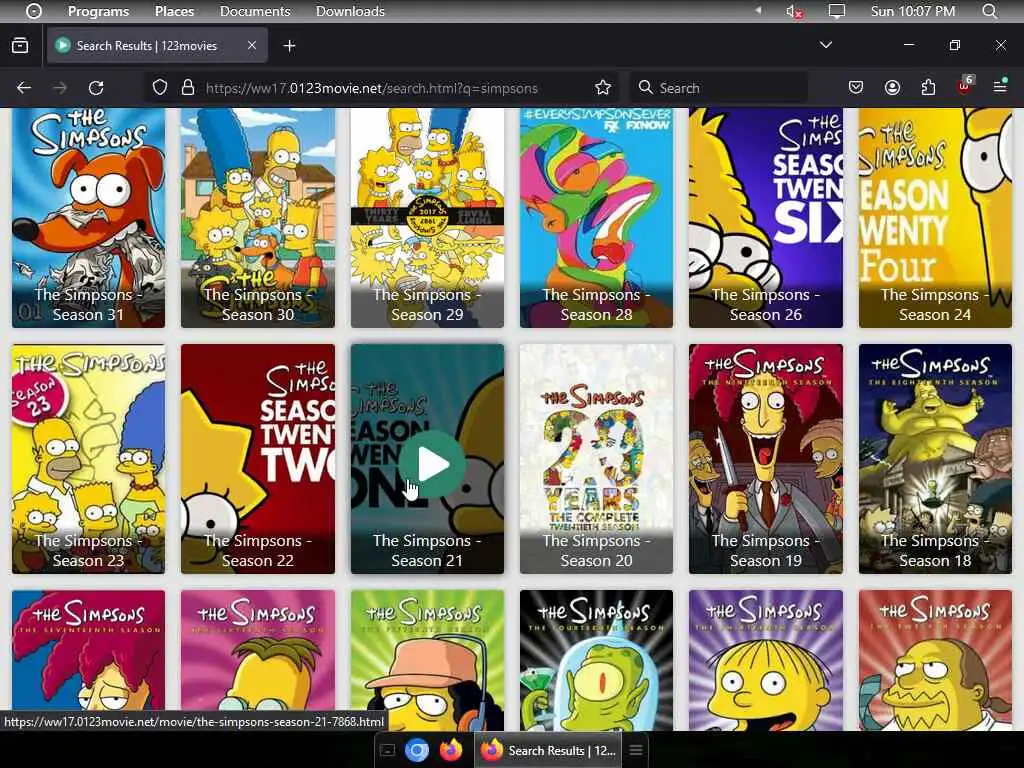Open The Simpsons Season 20 poster
The height and width of the screenshot is (768, 1024).
coord(596,459)
